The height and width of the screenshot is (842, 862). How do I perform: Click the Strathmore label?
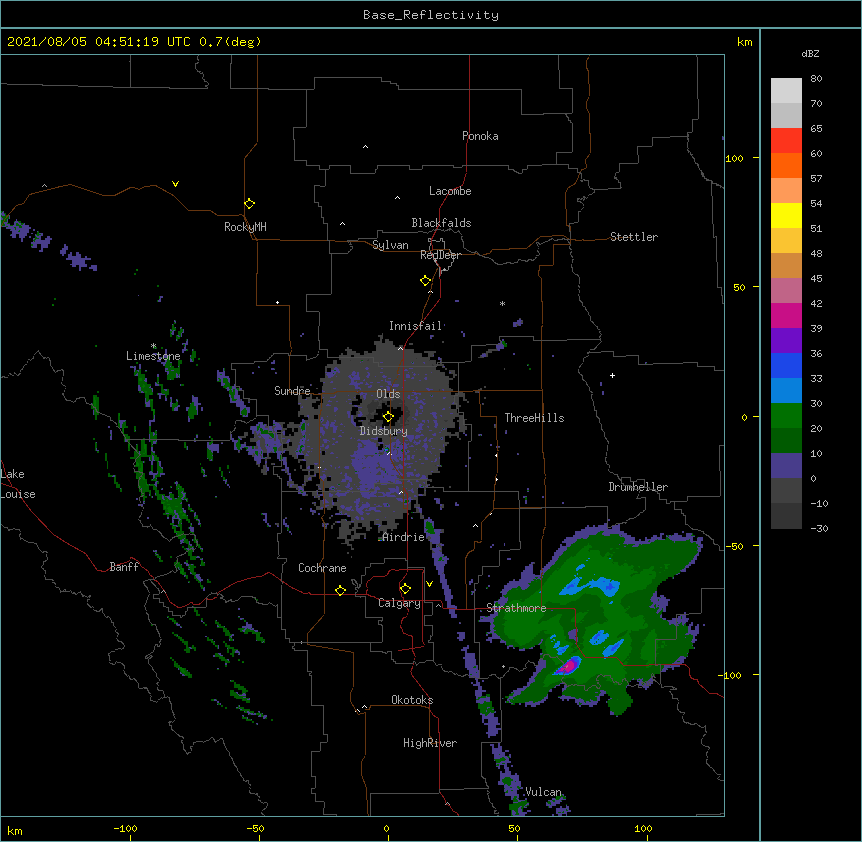(x=516, y=608)
